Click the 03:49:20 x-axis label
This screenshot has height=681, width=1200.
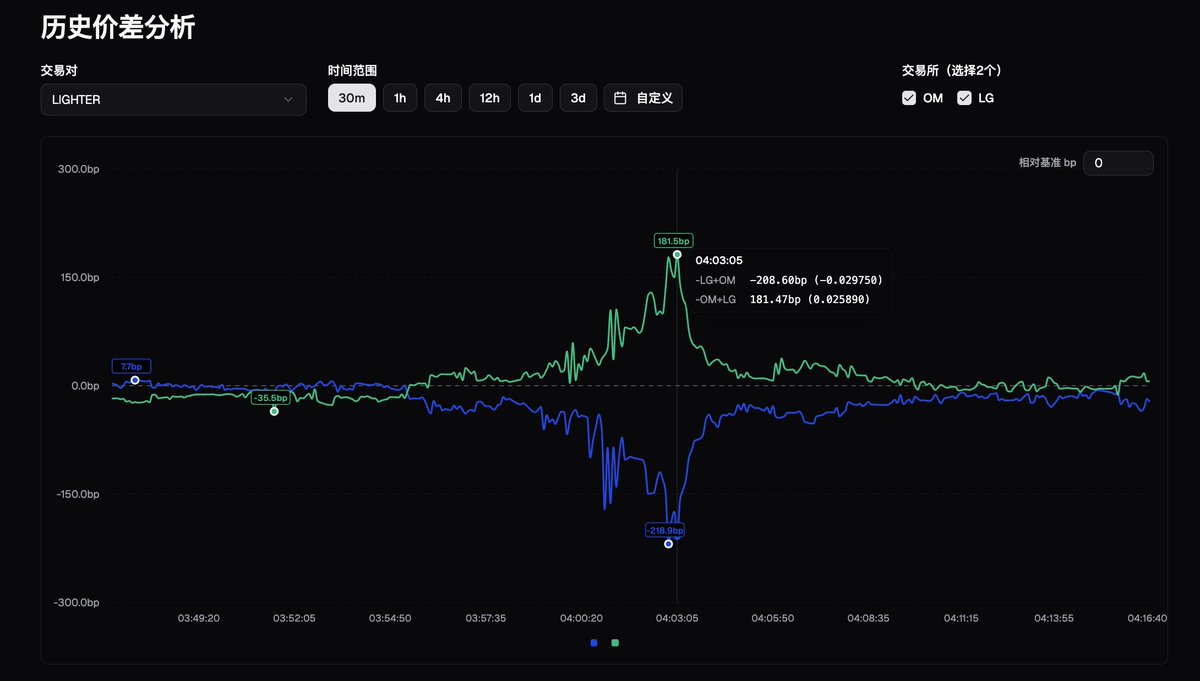pyautogui.click(x=199, y=619)
